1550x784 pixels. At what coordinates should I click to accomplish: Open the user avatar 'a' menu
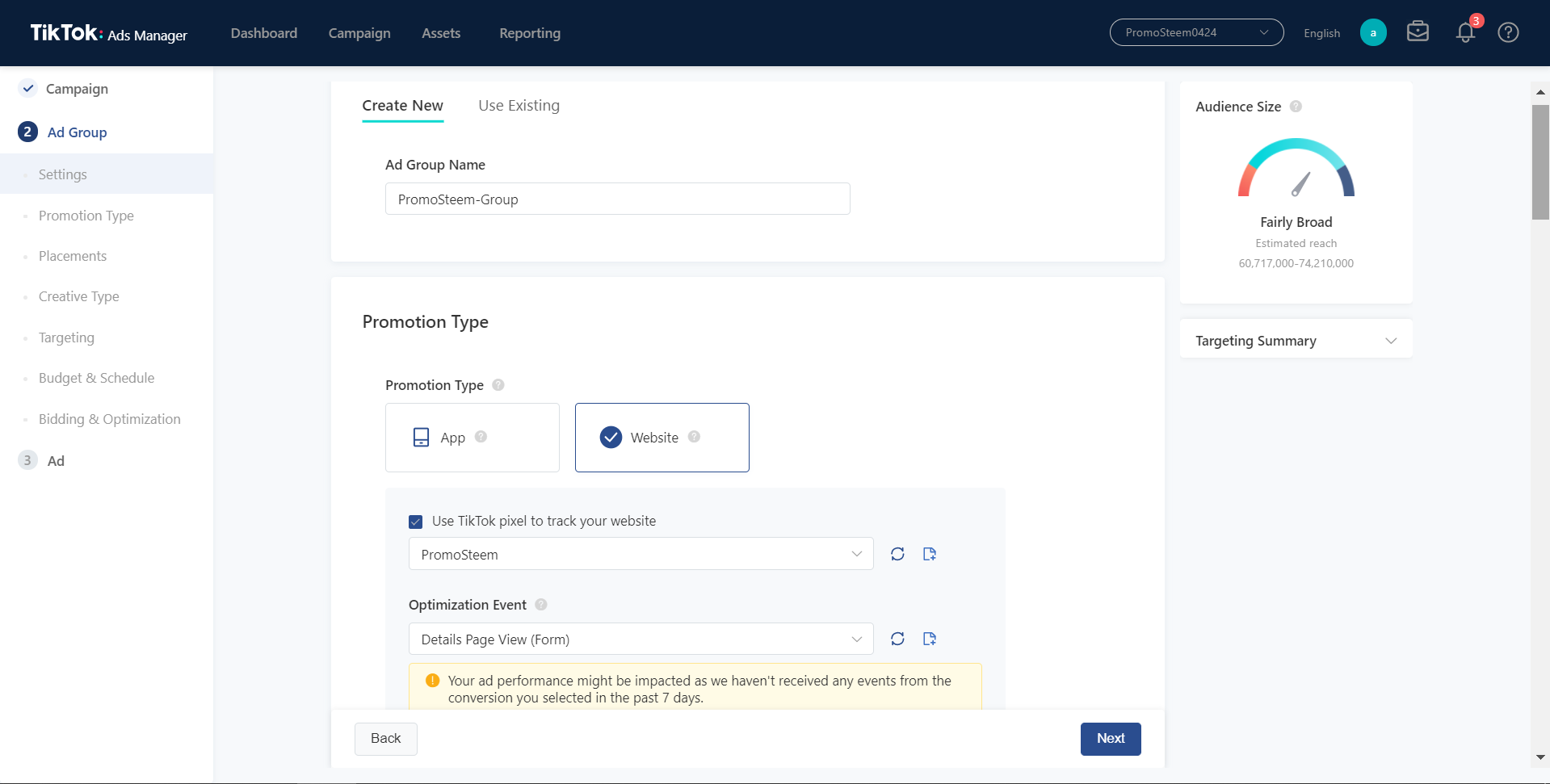coord(1373,32)
